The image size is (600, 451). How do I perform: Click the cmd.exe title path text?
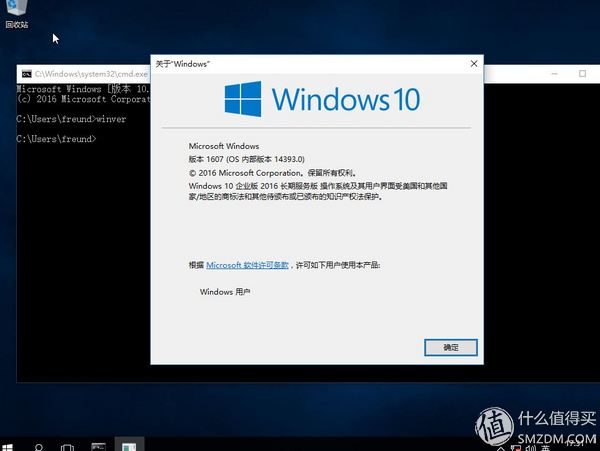click(91, 74)
